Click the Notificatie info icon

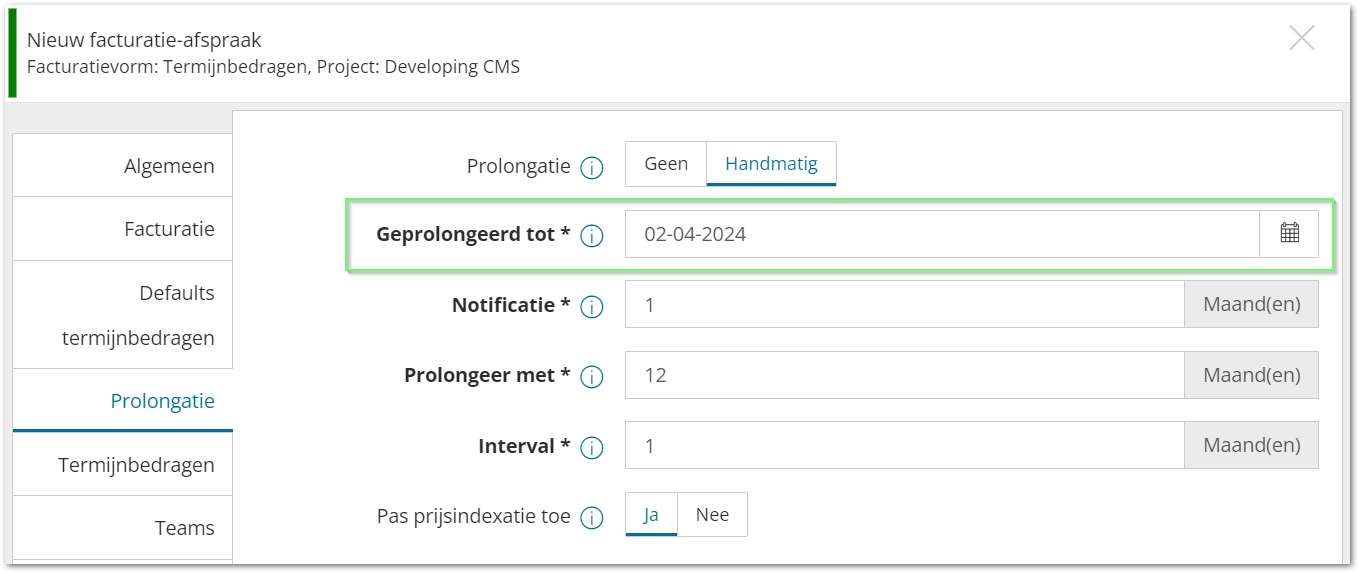coord(592,307)
